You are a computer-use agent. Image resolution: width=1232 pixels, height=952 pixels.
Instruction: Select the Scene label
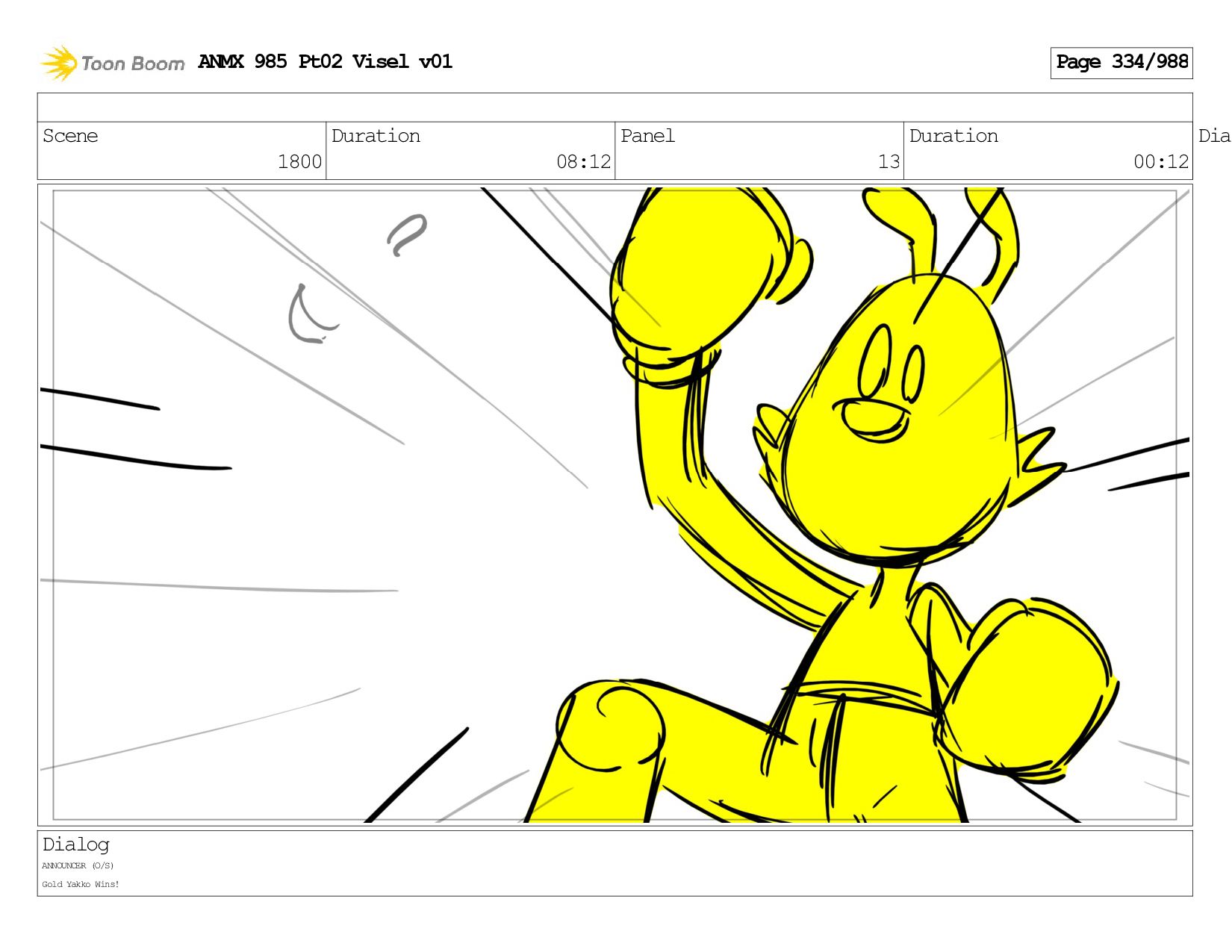[x=70, y=136]
